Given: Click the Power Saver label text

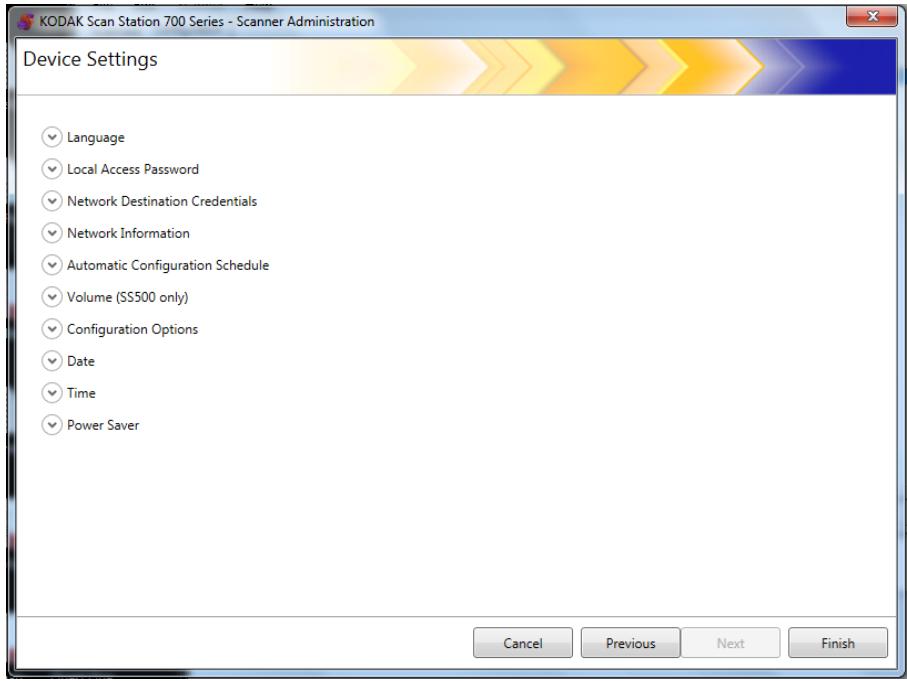Looking at the screenshot, I should click(x=103, y=425).
